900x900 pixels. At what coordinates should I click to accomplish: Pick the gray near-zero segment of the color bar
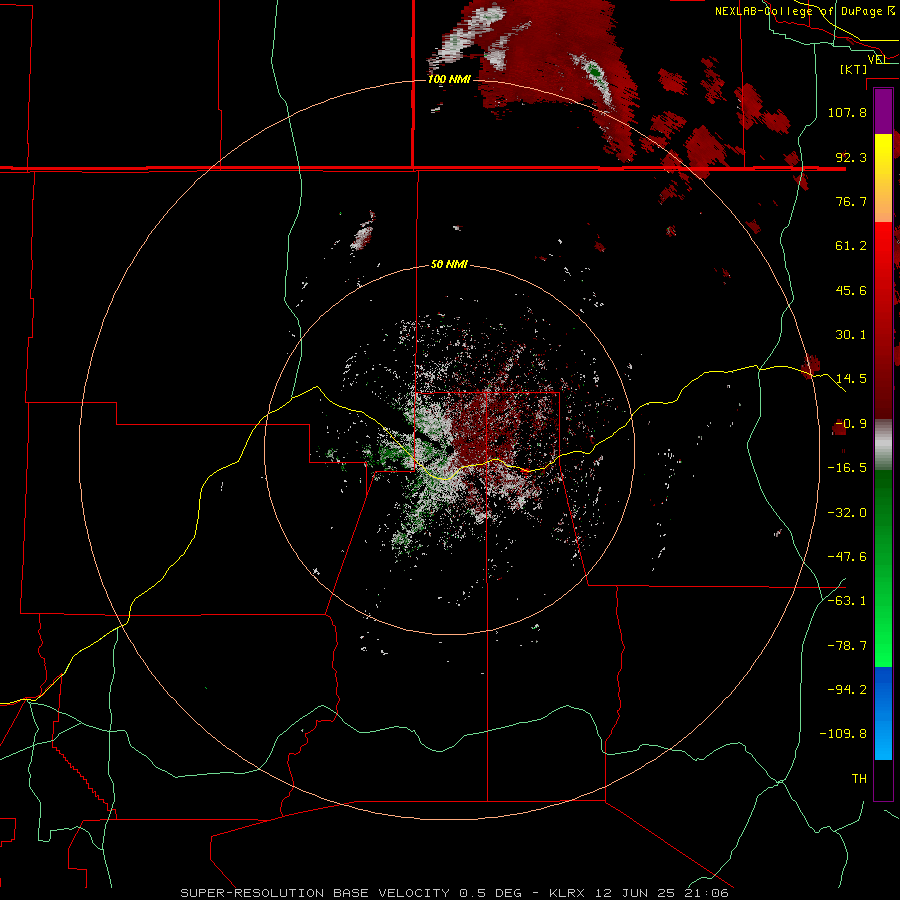883,444
